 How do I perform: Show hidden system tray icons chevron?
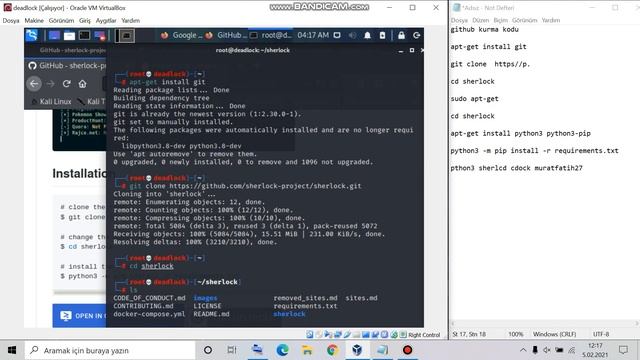pyautogui.click(x=523, y=350)
